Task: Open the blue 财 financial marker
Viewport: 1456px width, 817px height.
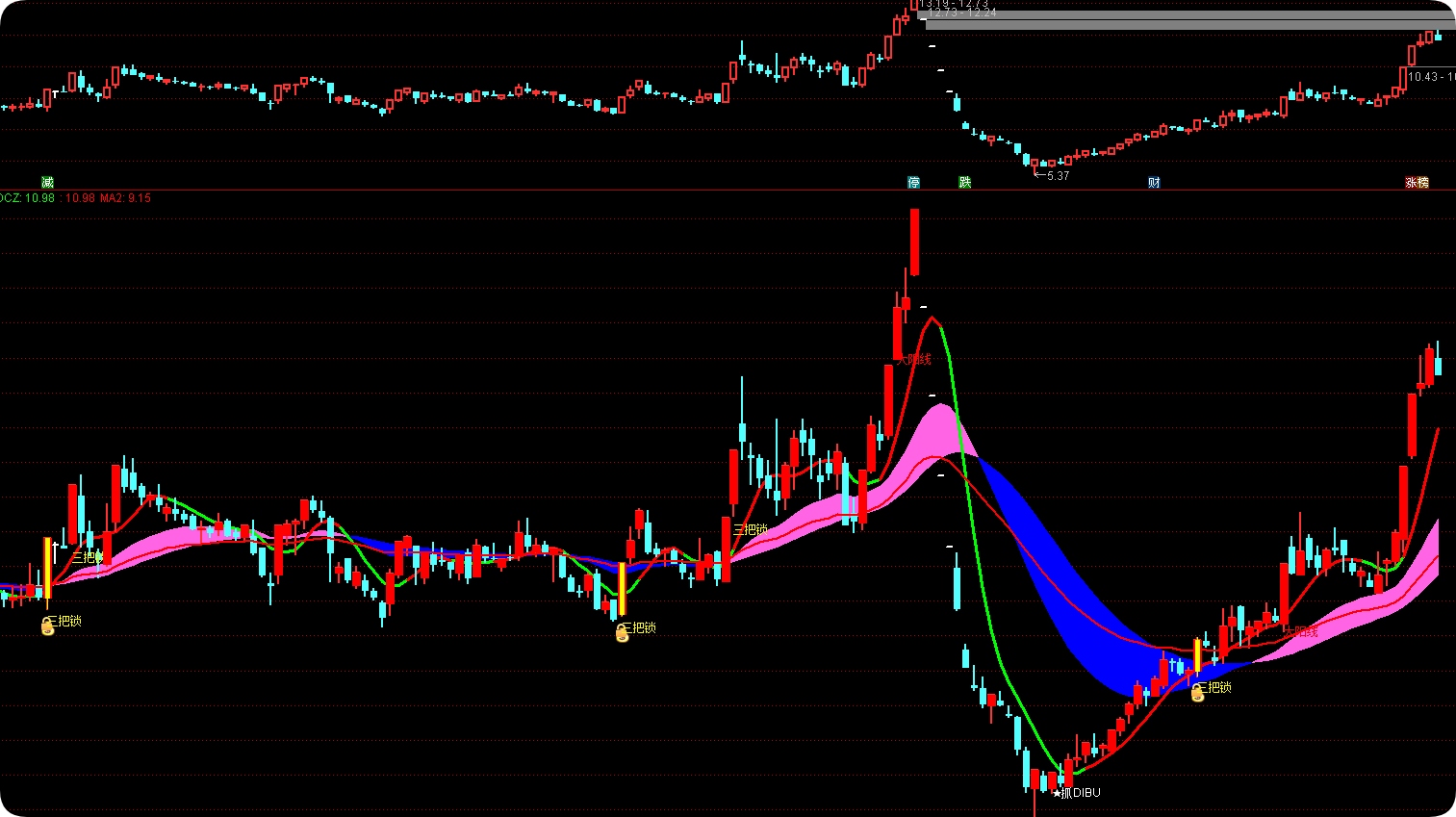Action: coord(1154,182)
